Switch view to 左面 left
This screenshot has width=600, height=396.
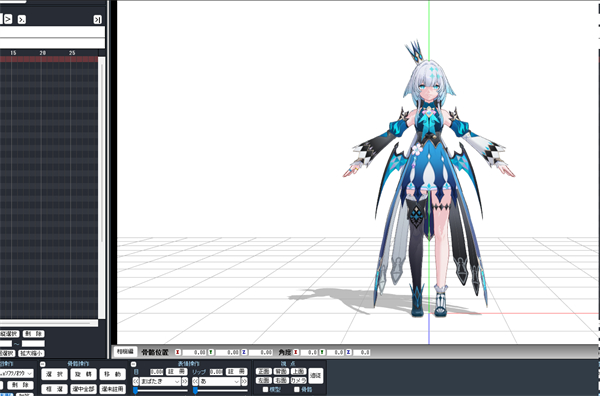(263, 381)
